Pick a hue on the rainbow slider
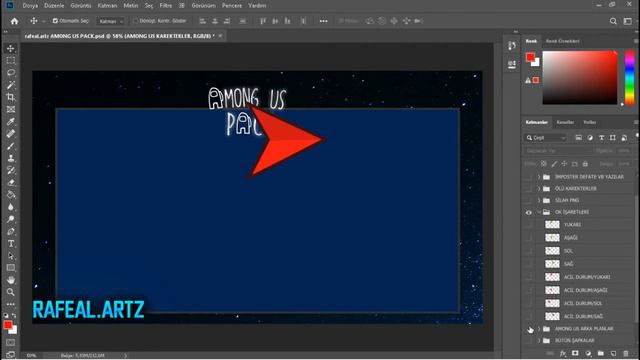Viewport: 640px width, 360px height. (x=630, y=78)
